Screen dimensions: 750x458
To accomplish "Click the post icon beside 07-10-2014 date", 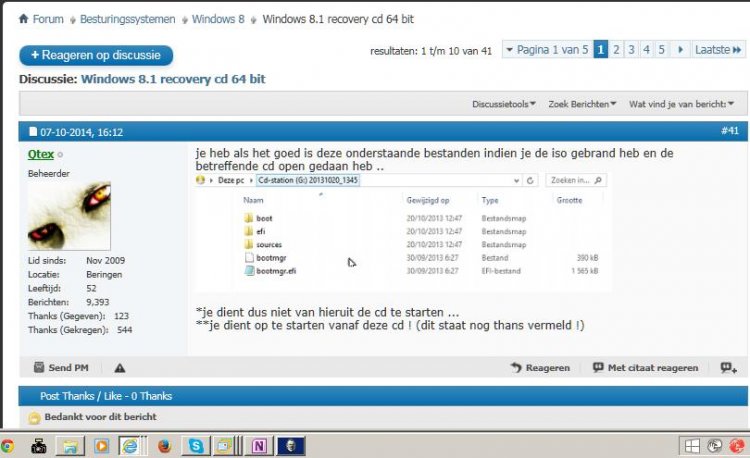I will tap(33, 131).
